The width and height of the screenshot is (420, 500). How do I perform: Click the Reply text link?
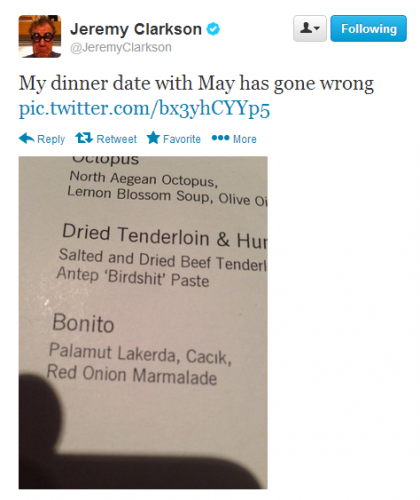click(51, 139)
